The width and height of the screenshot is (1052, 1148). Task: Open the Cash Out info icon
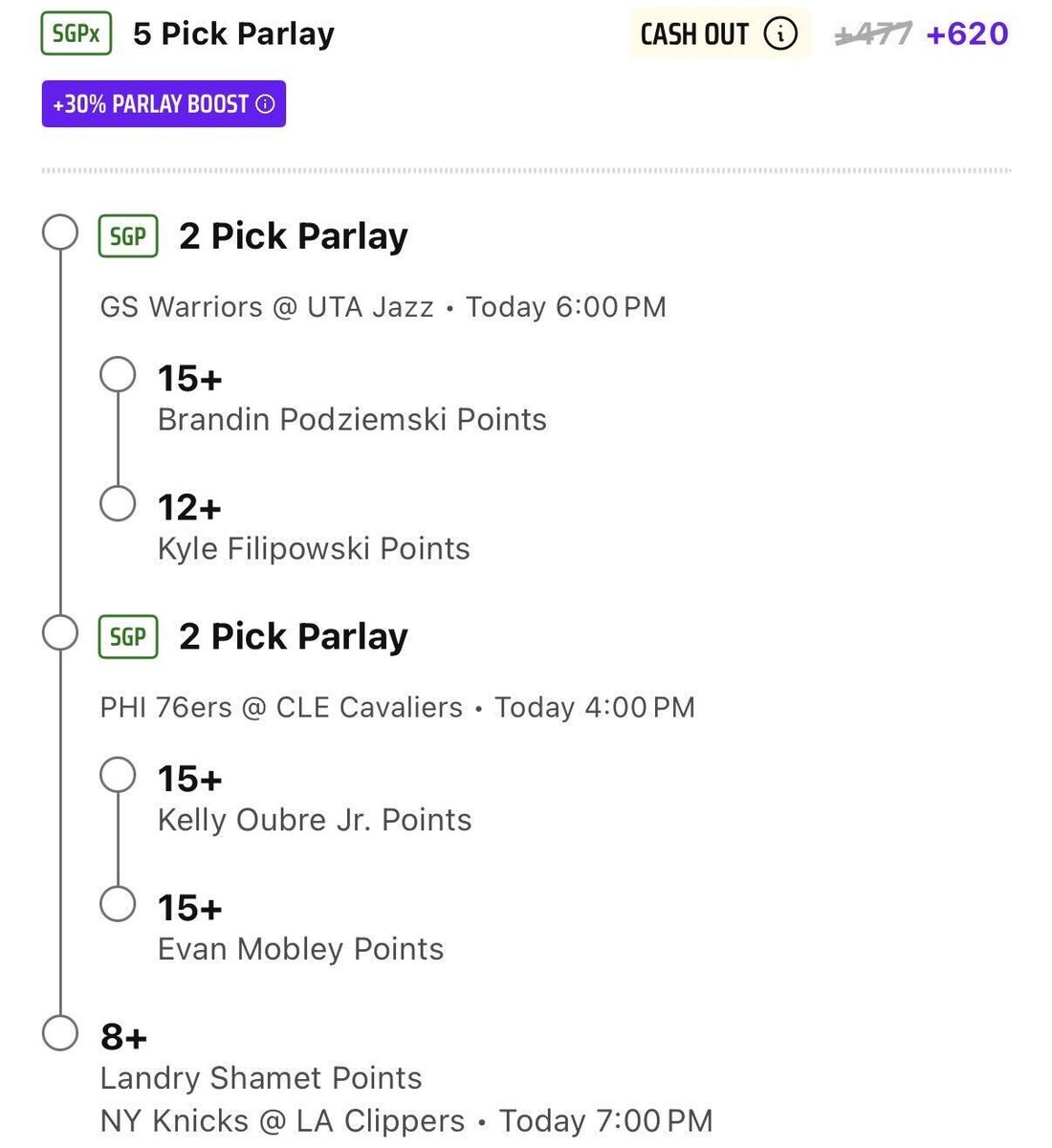click(780, 34)
